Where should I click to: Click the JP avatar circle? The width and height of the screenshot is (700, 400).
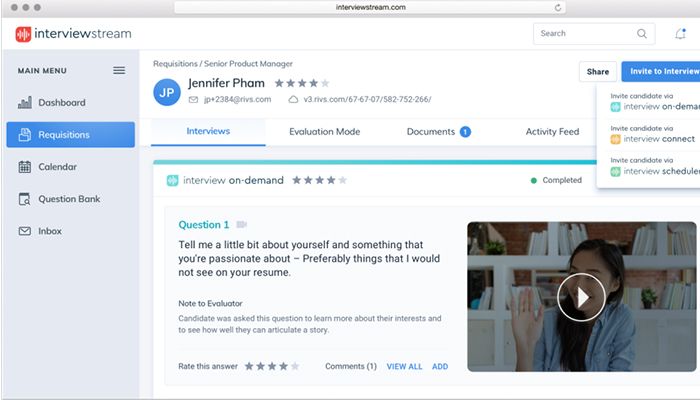coord(167,92)
